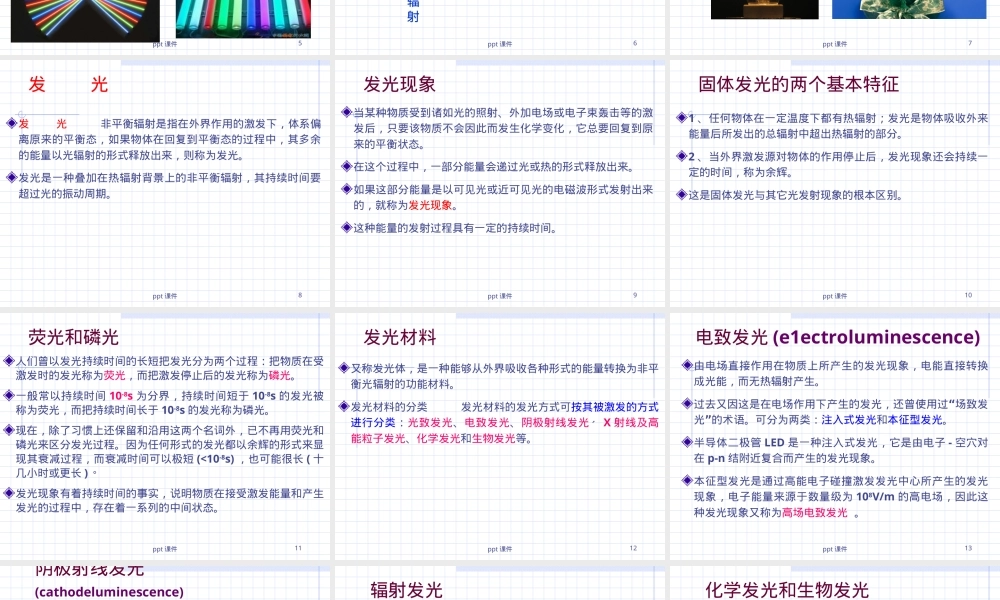Click the subtitle '(cathodeluminescence)'
The width and height of the screenshot is (1000, 600).
[x=109, y=592]
